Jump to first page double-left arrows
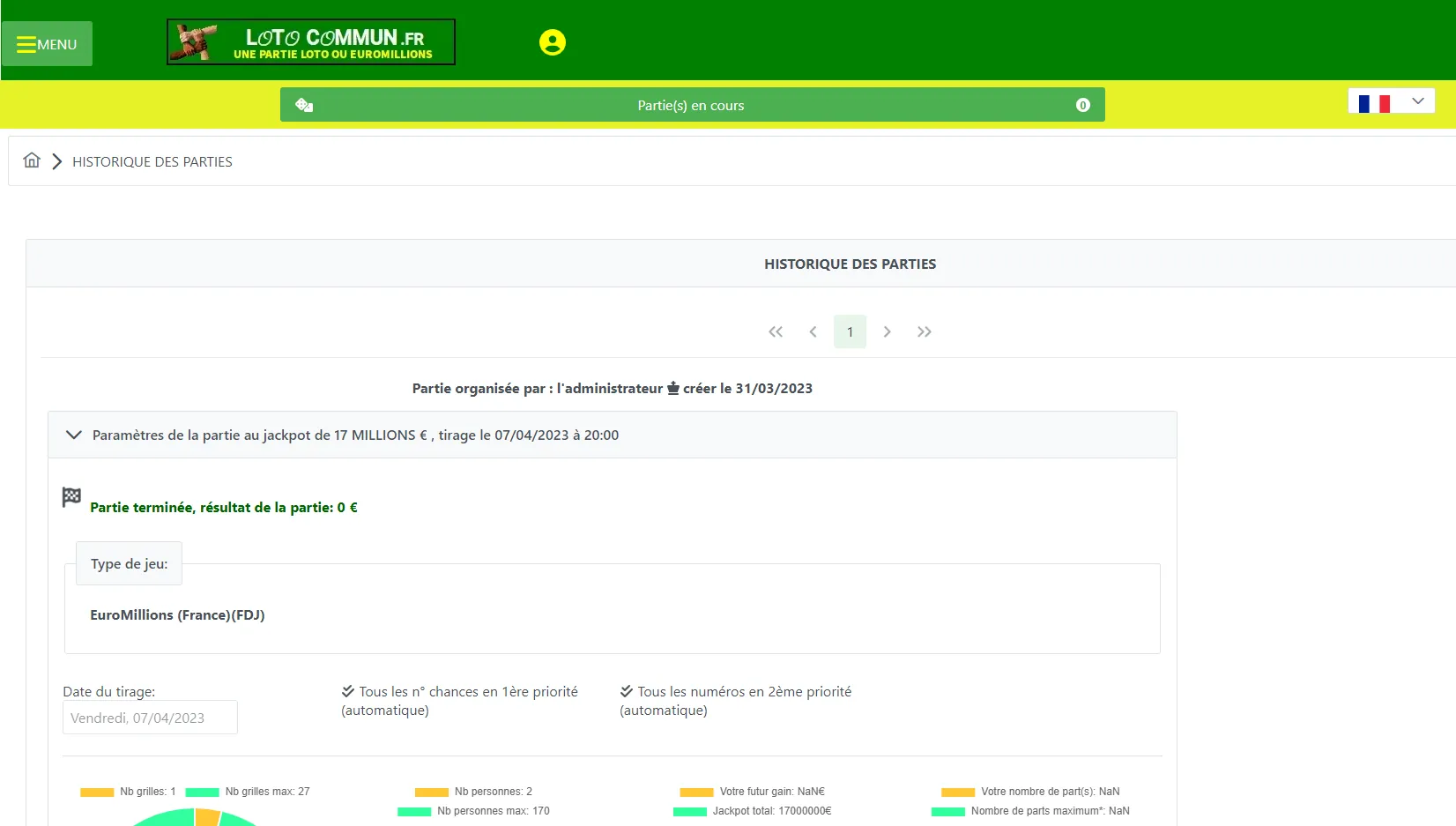Viewport: 1456px width, 826px height. pos(776,331)
